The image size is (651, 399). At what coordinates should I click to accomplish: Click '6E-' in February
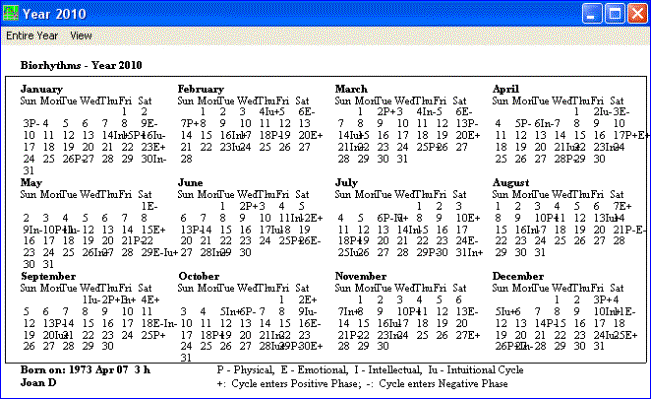click(x=306, y=112)
